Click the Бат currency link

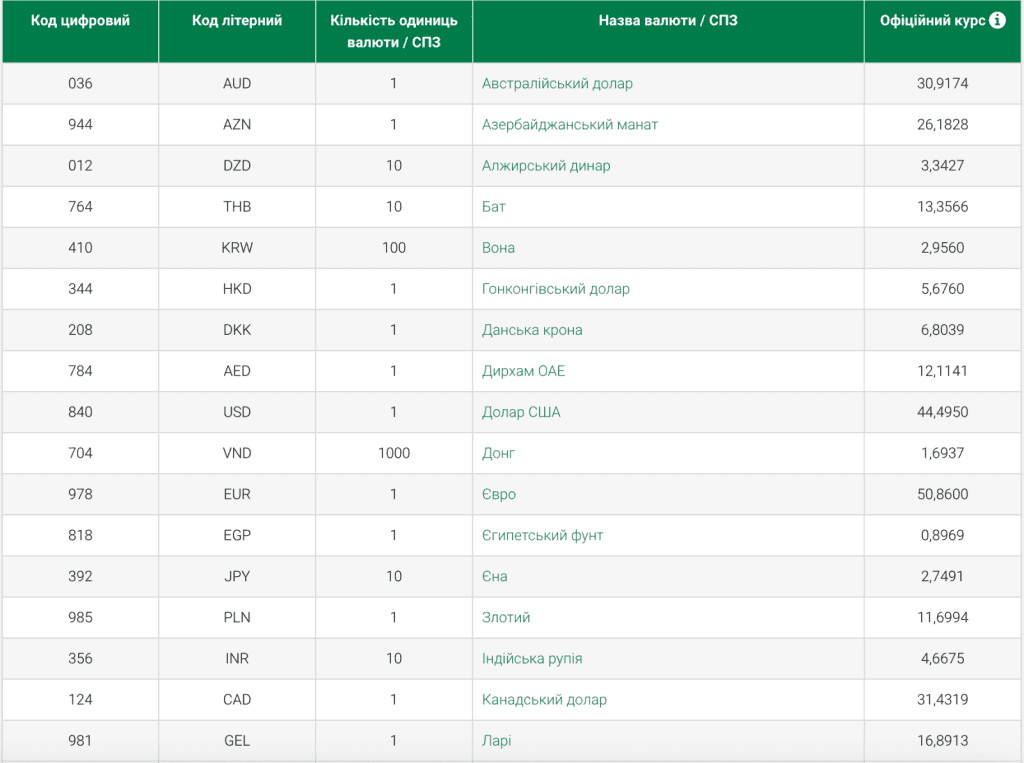(494, 207)
